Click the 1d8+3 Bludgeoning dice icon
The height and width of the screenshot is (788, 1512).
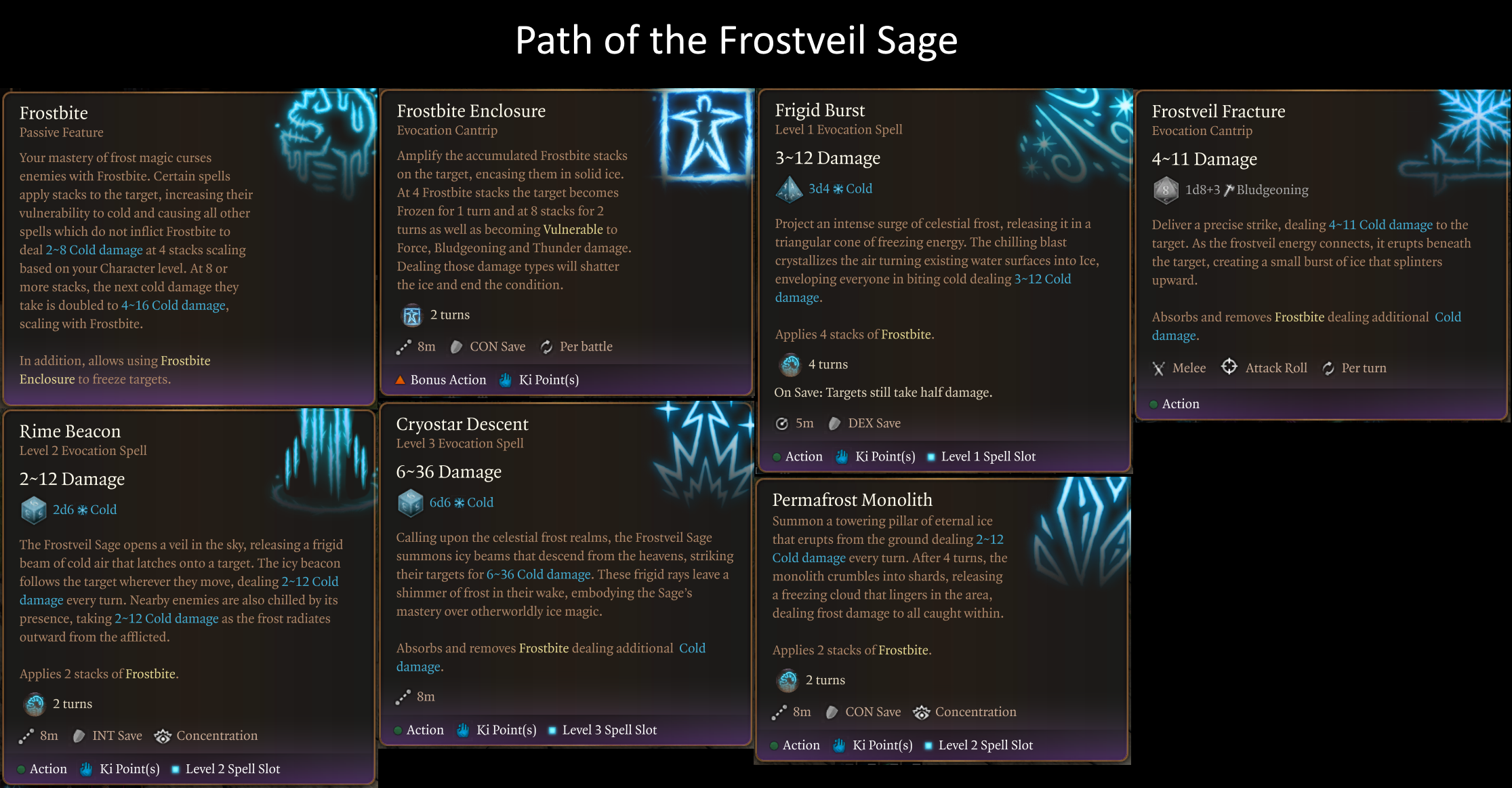coord(1166,191)
